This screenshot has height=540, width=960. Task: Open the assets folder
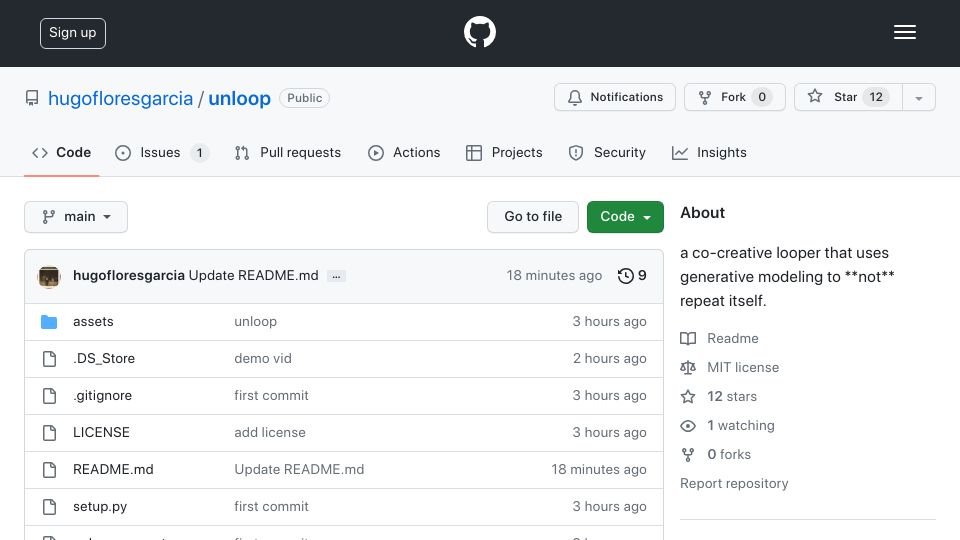[93, 321]
